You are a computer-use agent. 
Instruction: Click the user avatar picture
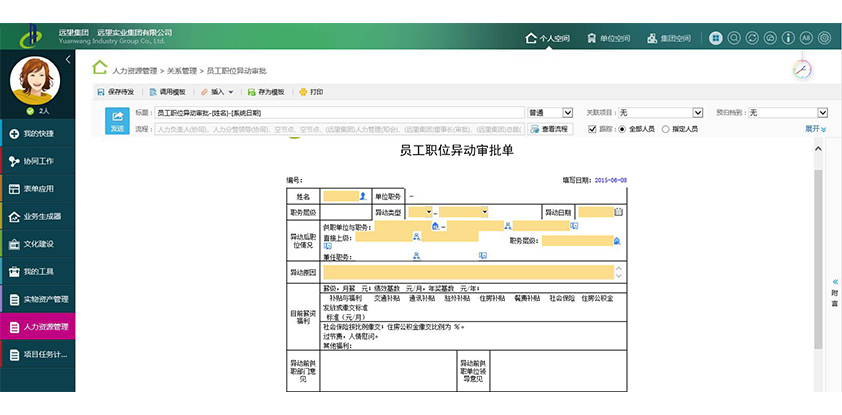(x=35, y=81)
